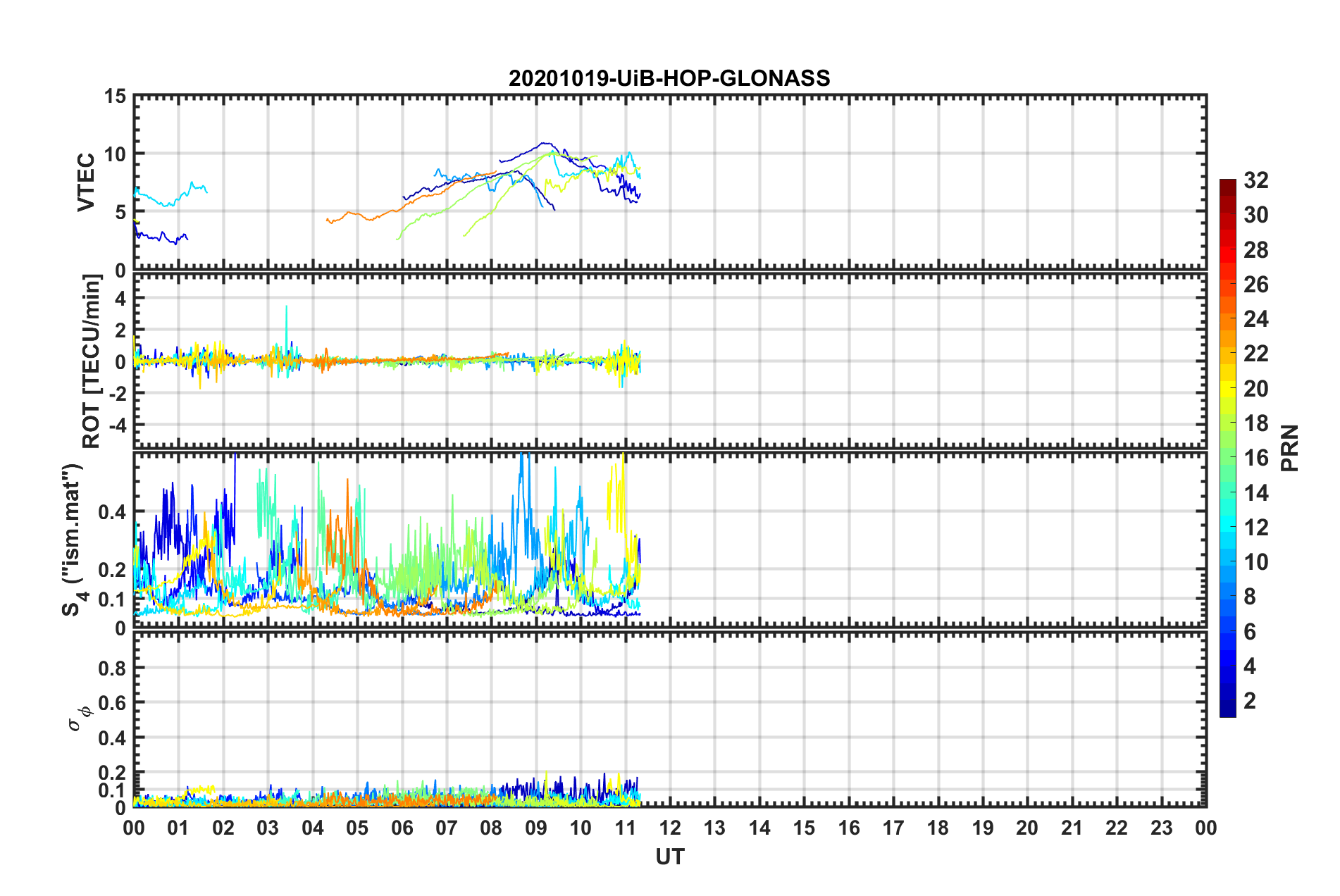Click colorbar tick label 10
This screenshot has width=1340, height=896.
pos(1255,562)
